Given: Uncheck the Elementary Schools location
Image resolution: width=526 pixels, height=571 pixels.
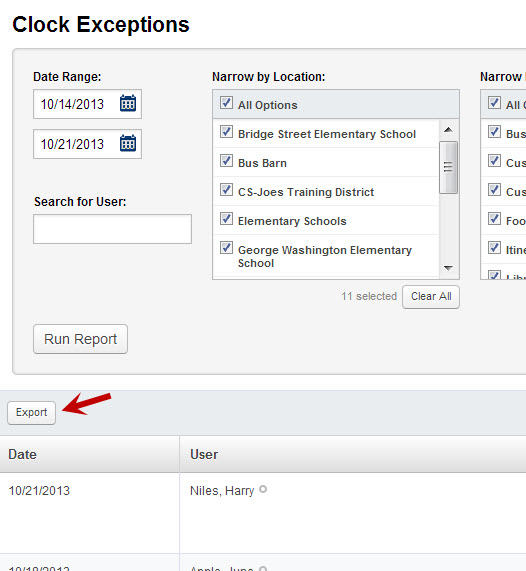Looking at the screenshot, I should 226,219.
